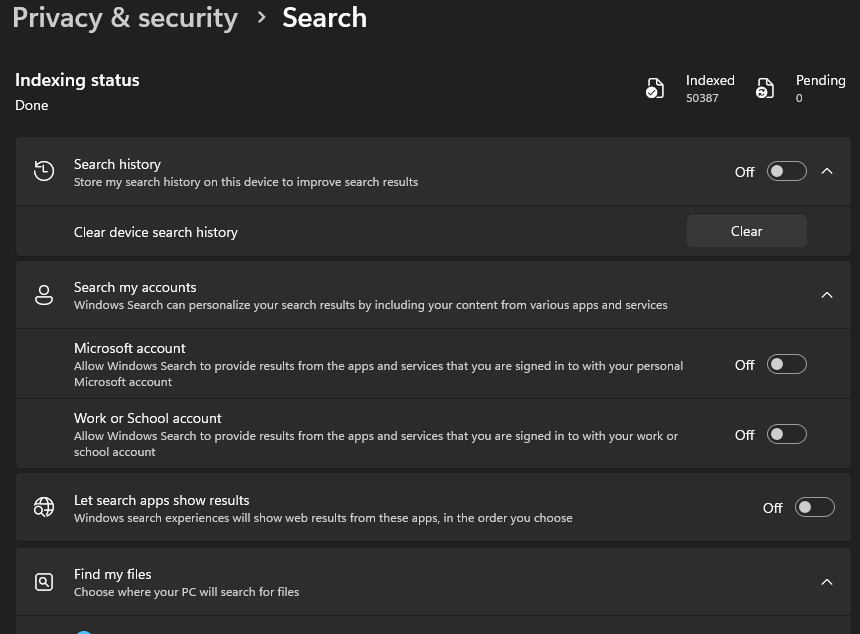
Task: Click the Indexed count 50387
Action: pyautogui.click(x=702, y=98)
